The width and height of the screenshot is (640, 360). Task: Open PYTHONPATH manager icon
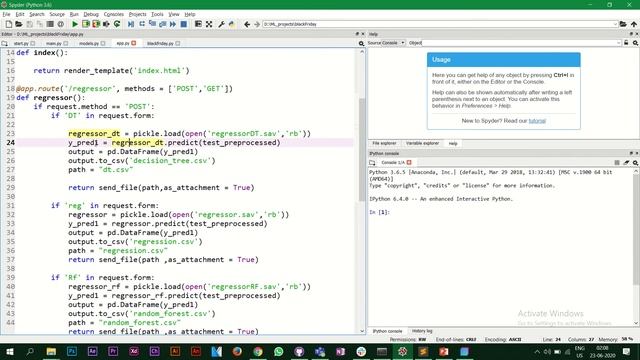232,24
